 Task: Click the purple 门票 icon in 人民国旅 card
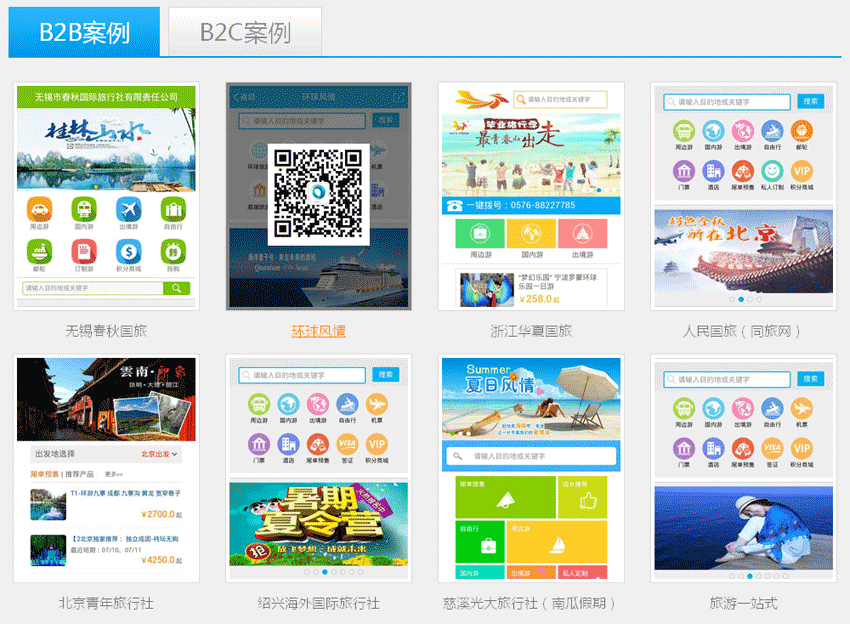(x=684, y=171)
